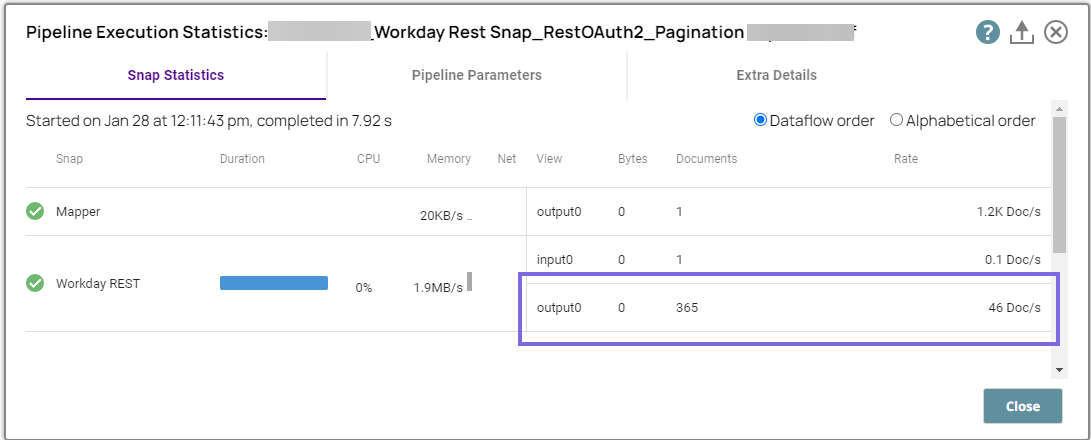Select the Alphabetical order radio button
Viewport: 1091px width, 440px height.
click(x=896, y=120)
